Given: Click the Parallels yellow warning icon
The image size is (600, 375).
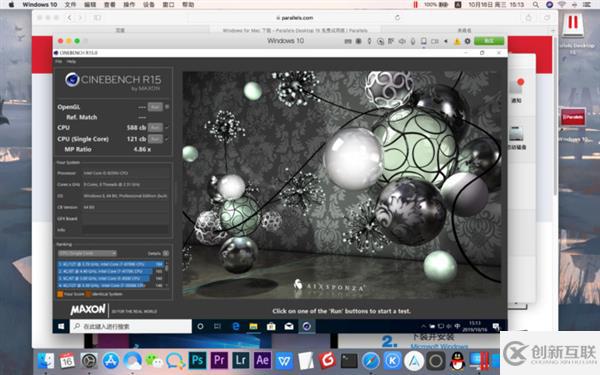Looking at the screenshot, I should [x=457, y=41].
